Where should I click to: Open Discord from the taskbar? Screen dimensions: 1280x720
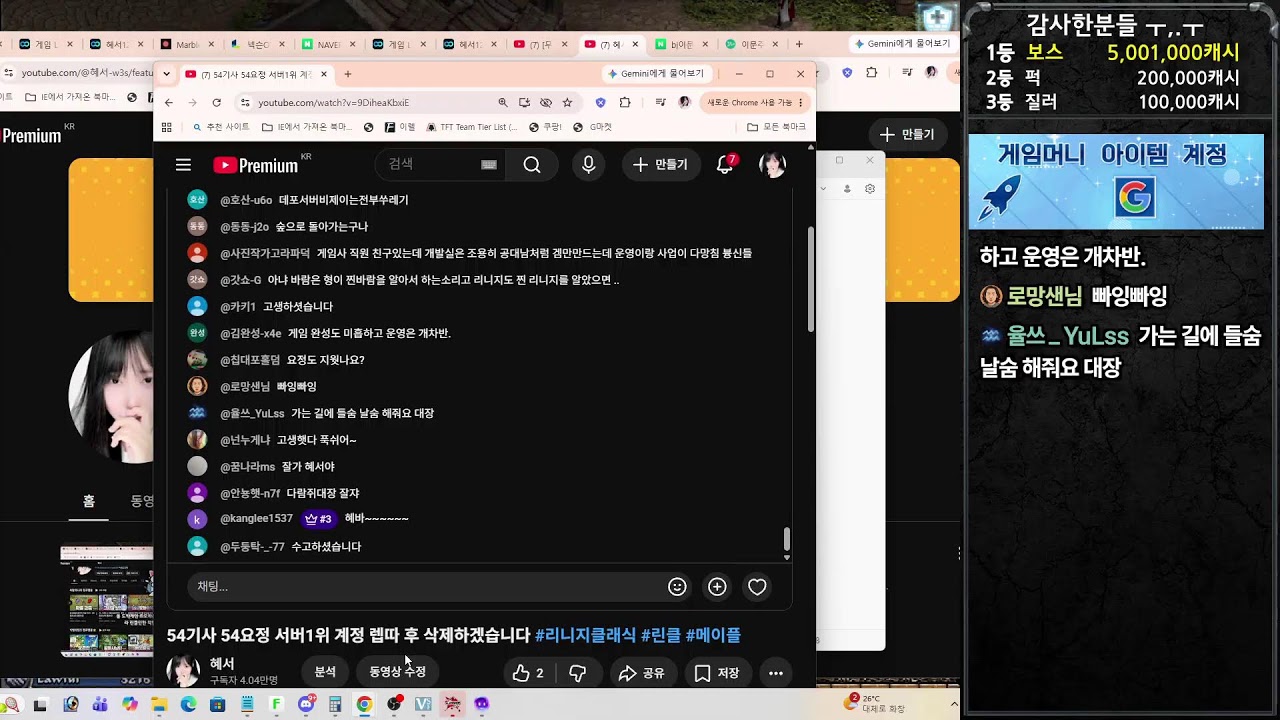(x=306, y=704)
